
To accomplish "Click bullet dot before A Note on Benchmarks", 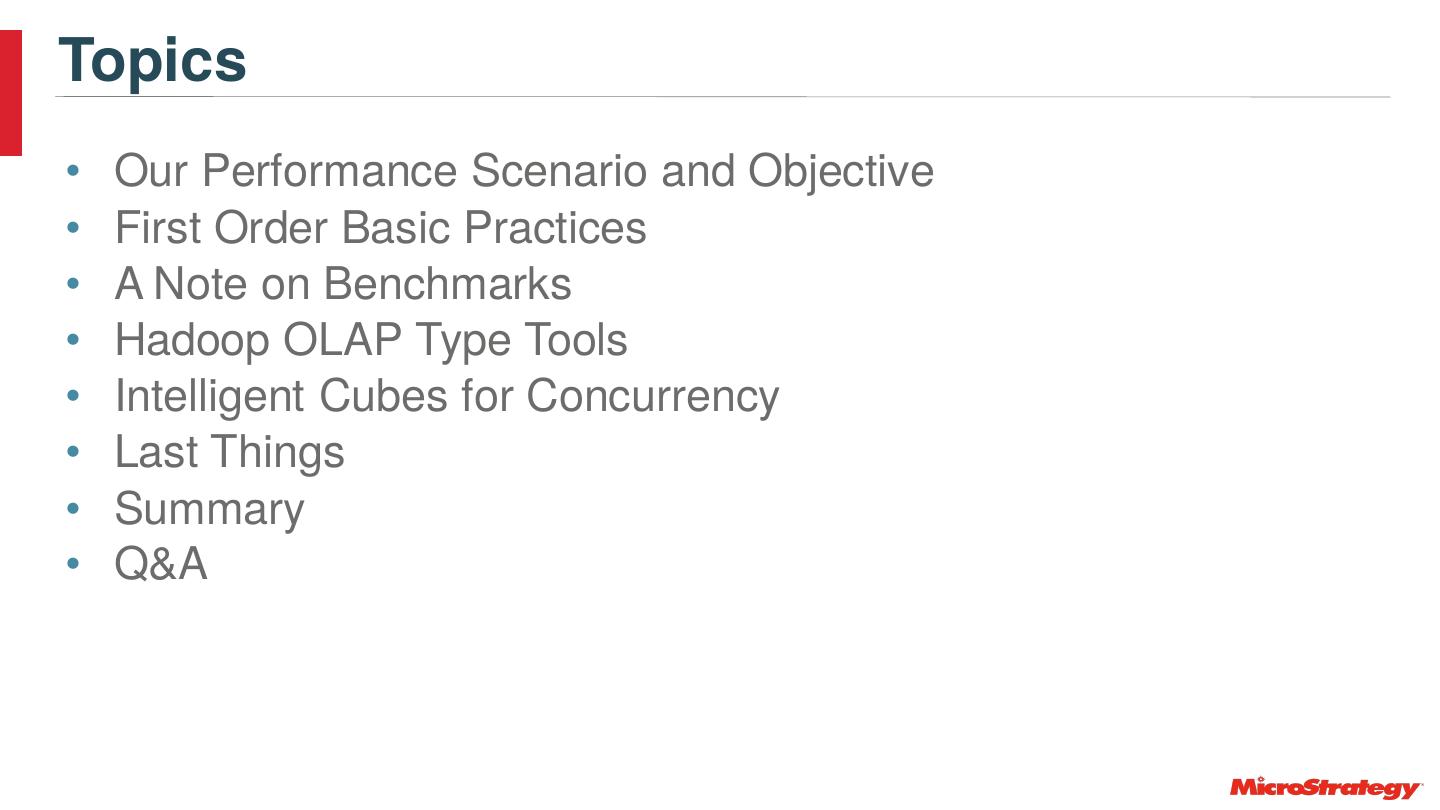I will pyautogui.click(x=72, y=284).
